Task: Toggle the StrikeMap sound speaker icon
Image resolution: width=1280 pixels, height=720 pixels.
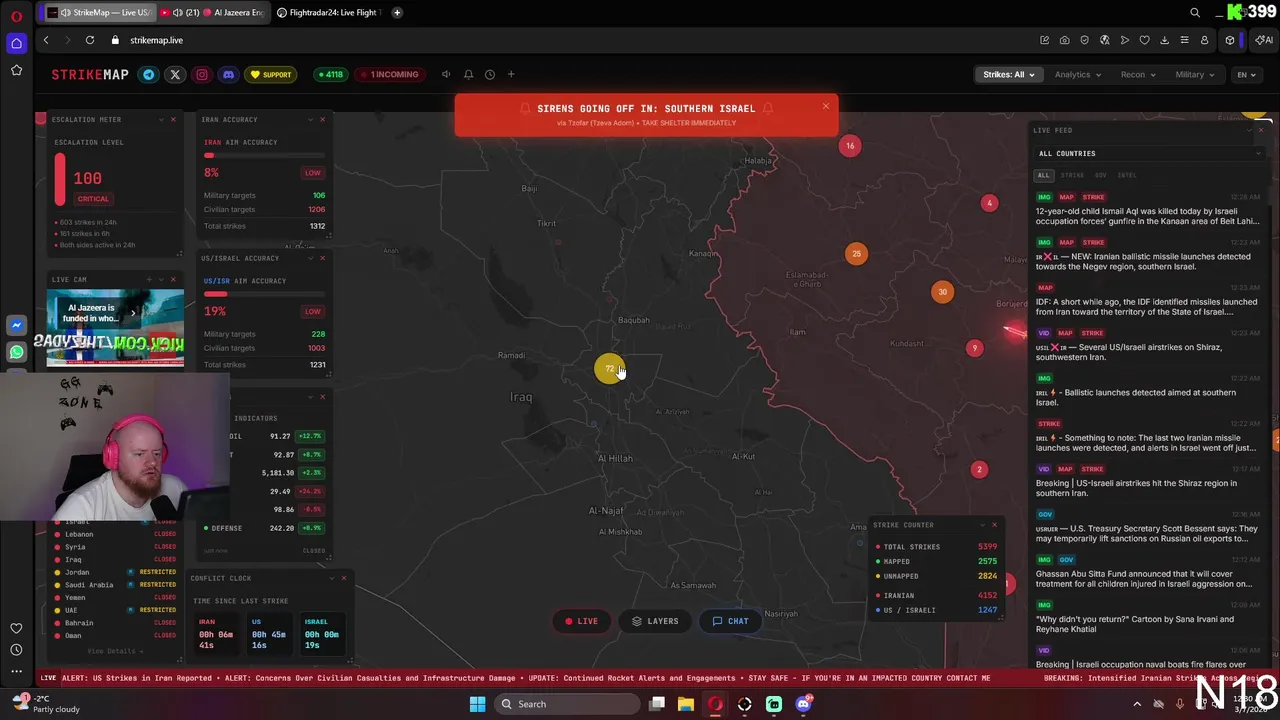Action: coord(446,74)
